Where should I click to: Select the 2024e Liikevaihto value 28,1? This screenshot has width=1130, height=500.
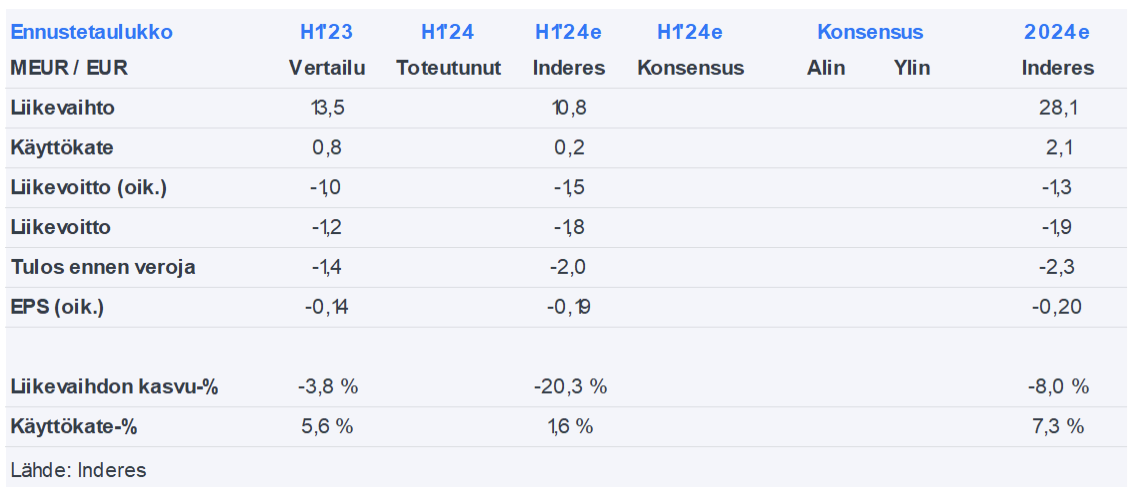[x=1057, y=108]
